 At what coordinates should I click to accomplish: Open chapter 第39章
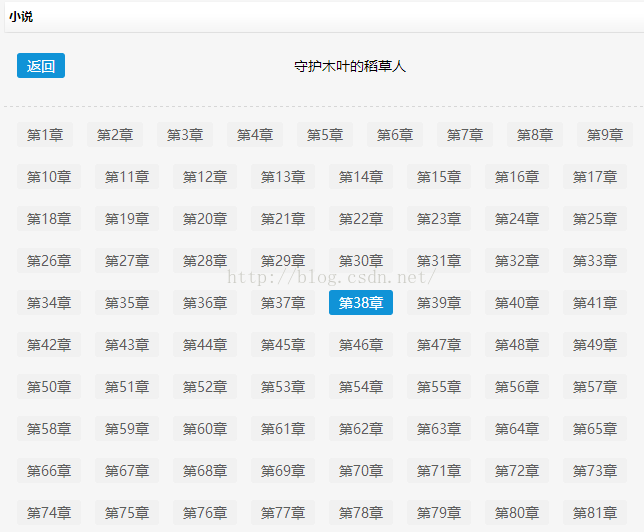[439, 302]
